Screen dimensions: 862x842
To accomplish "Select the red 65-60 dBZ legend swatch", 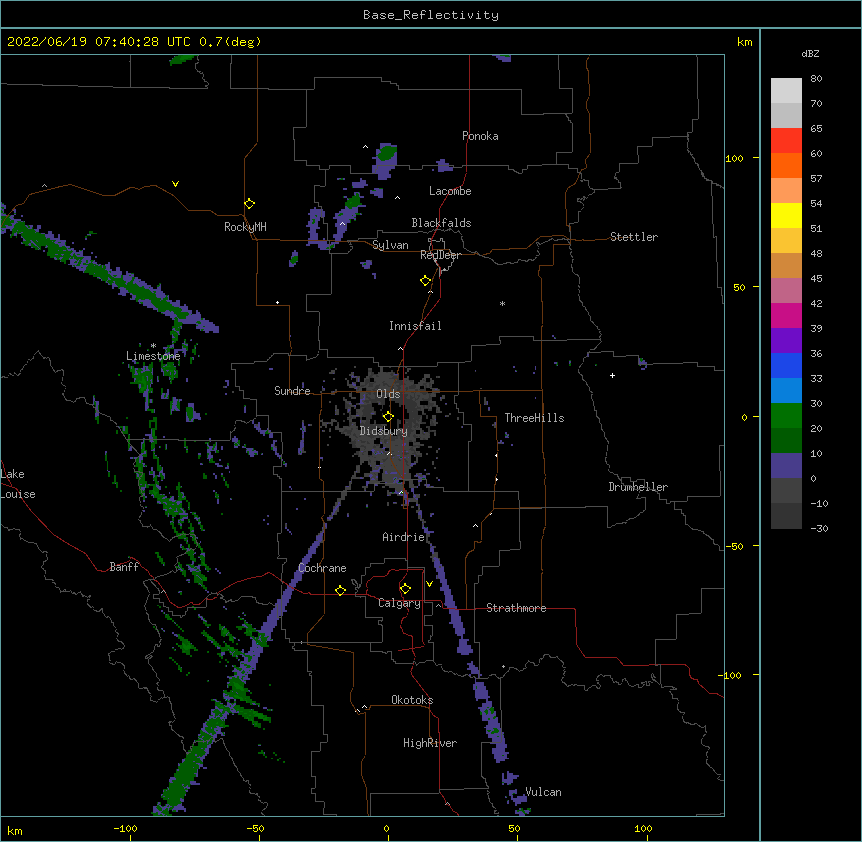I will (x=786, y=141).
